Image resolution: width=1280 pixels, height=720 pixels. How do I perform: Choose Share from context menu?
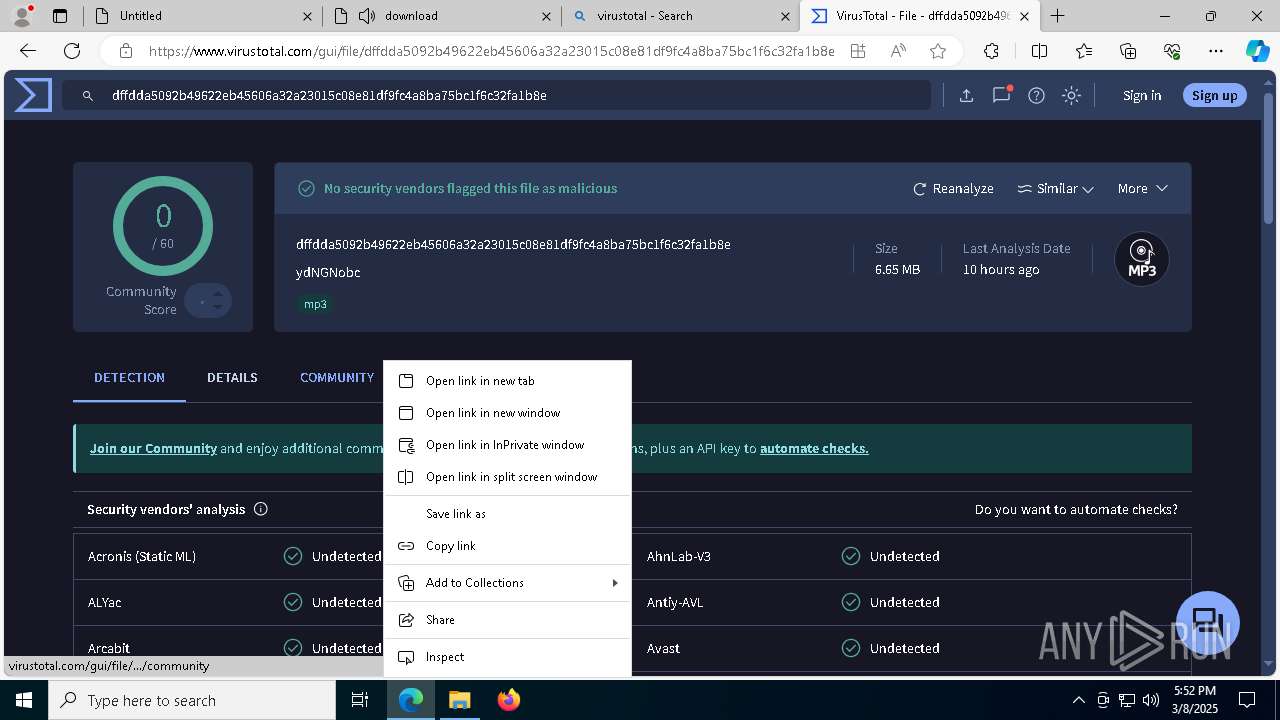click(x=507, y=620)
